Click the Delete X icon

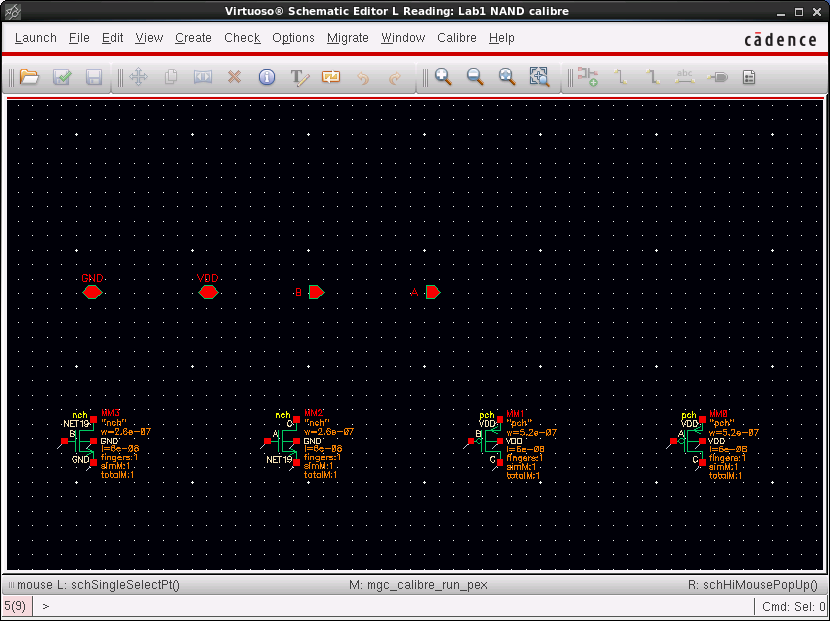click(x=234, y=77)
